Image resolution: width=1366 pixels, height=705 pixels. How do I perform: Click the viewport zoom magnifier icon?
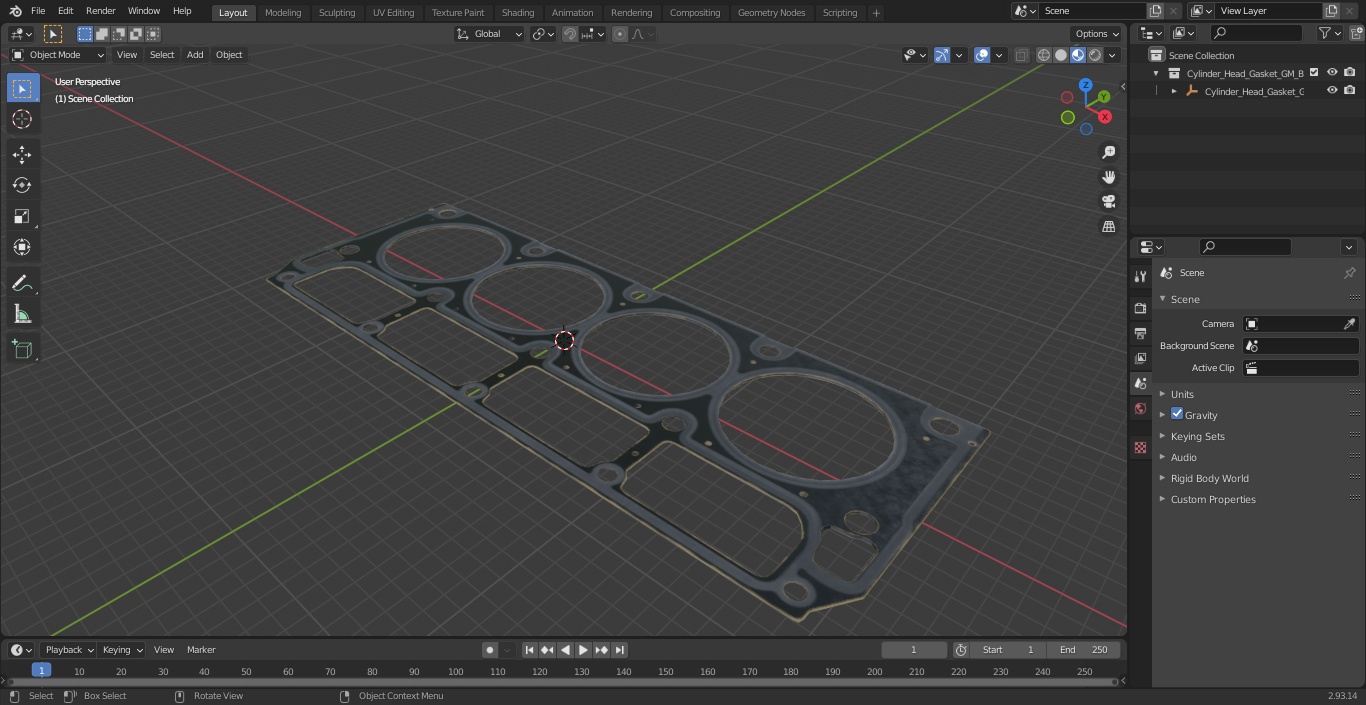1108,152
